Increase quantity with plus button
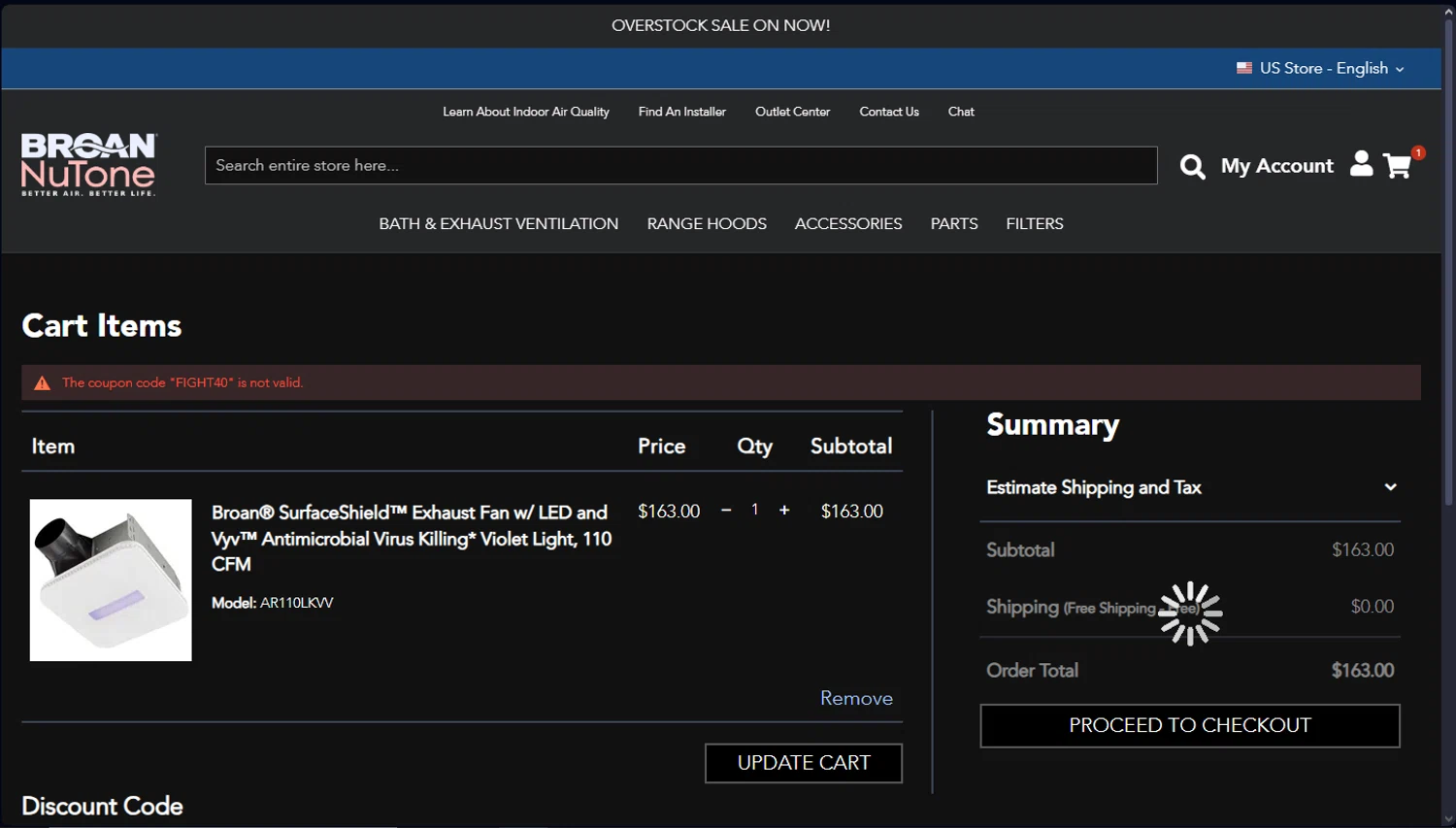Viewport: 1456px width, 828px height. [x=784, y=511]
